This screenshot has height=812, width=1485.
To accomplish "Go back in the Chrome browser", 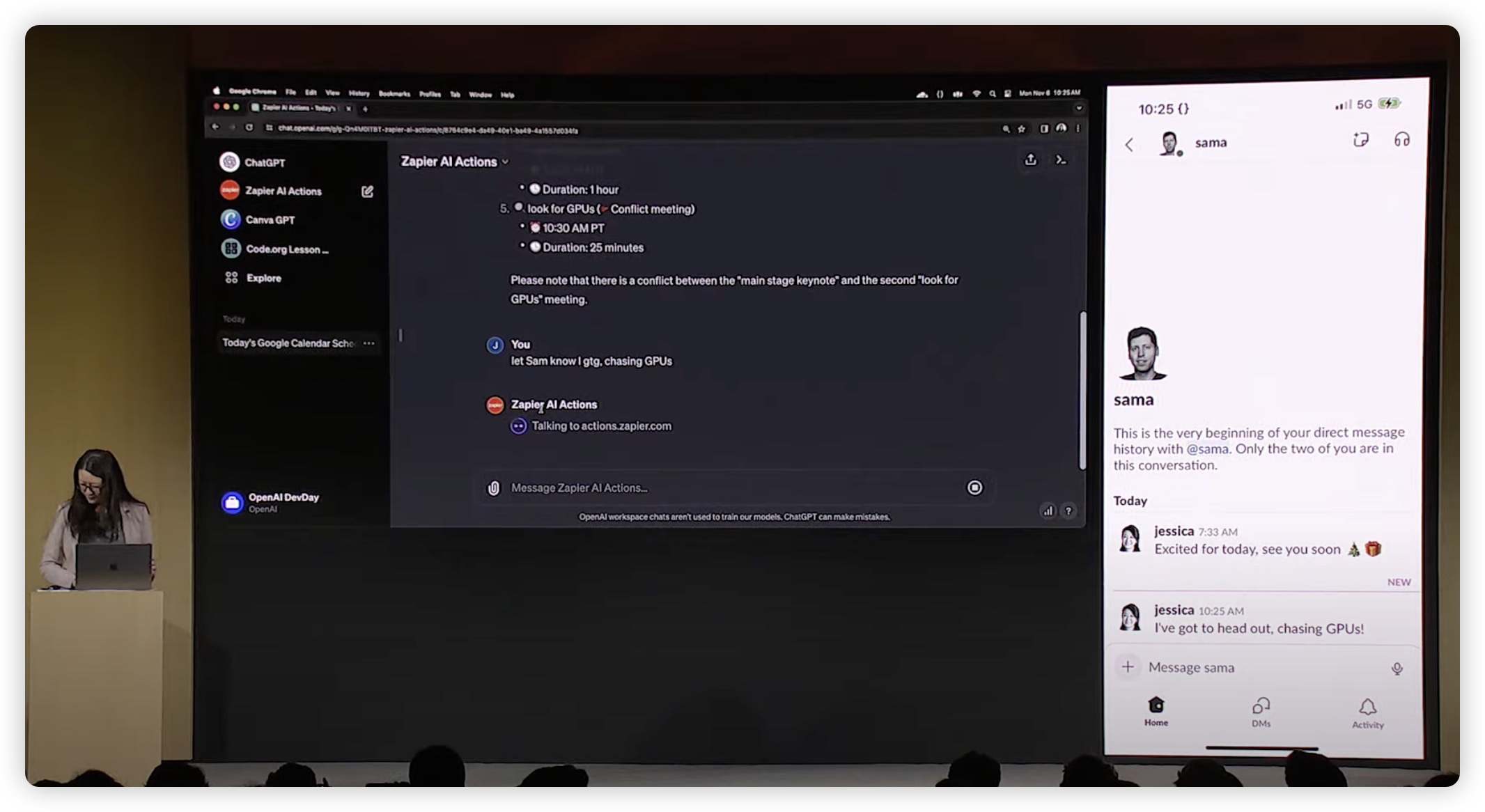I will pos(215,127).
